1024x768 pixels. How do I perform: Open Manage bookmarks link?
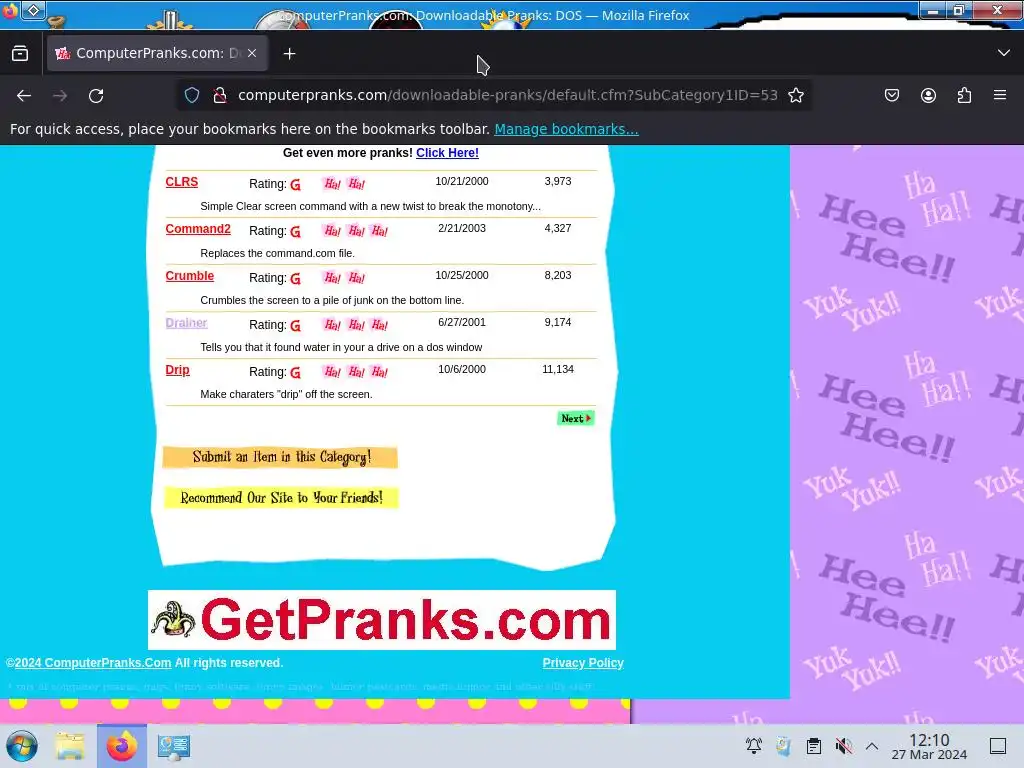[566, 129]
